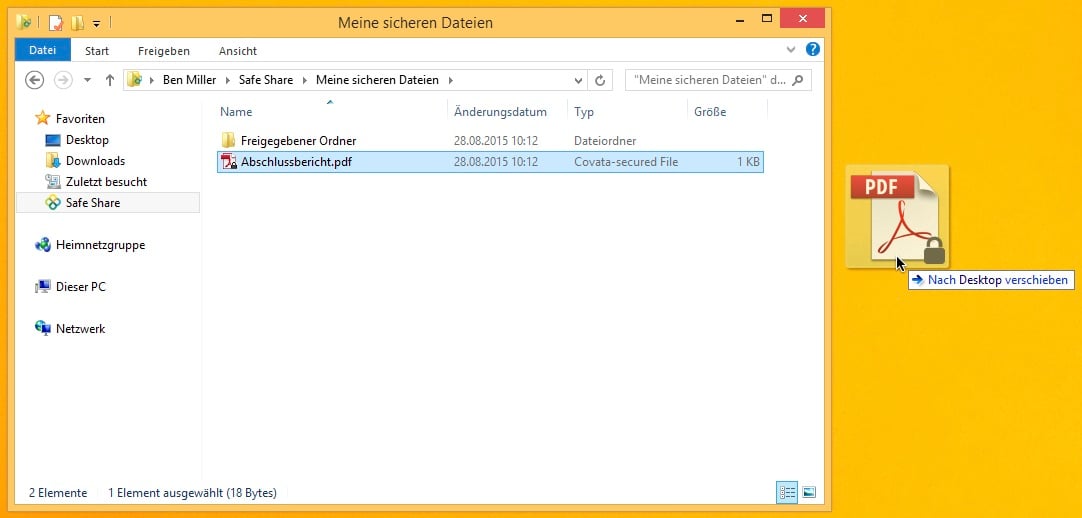Switch to the Start ribbon tab
Viewport: 1082px width, 518px height.
pyautogui.click(x=97, y=51)
